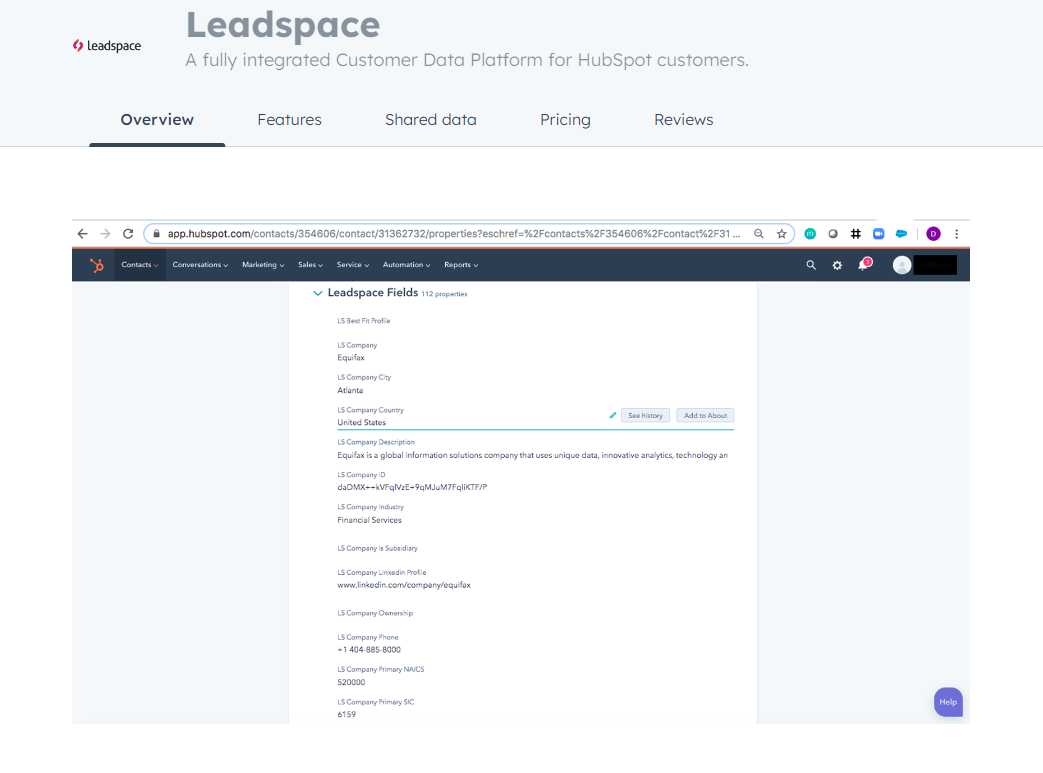Click the 112 properties count text
This screenshot has height=773, width=1043.
tap(444, 294)
